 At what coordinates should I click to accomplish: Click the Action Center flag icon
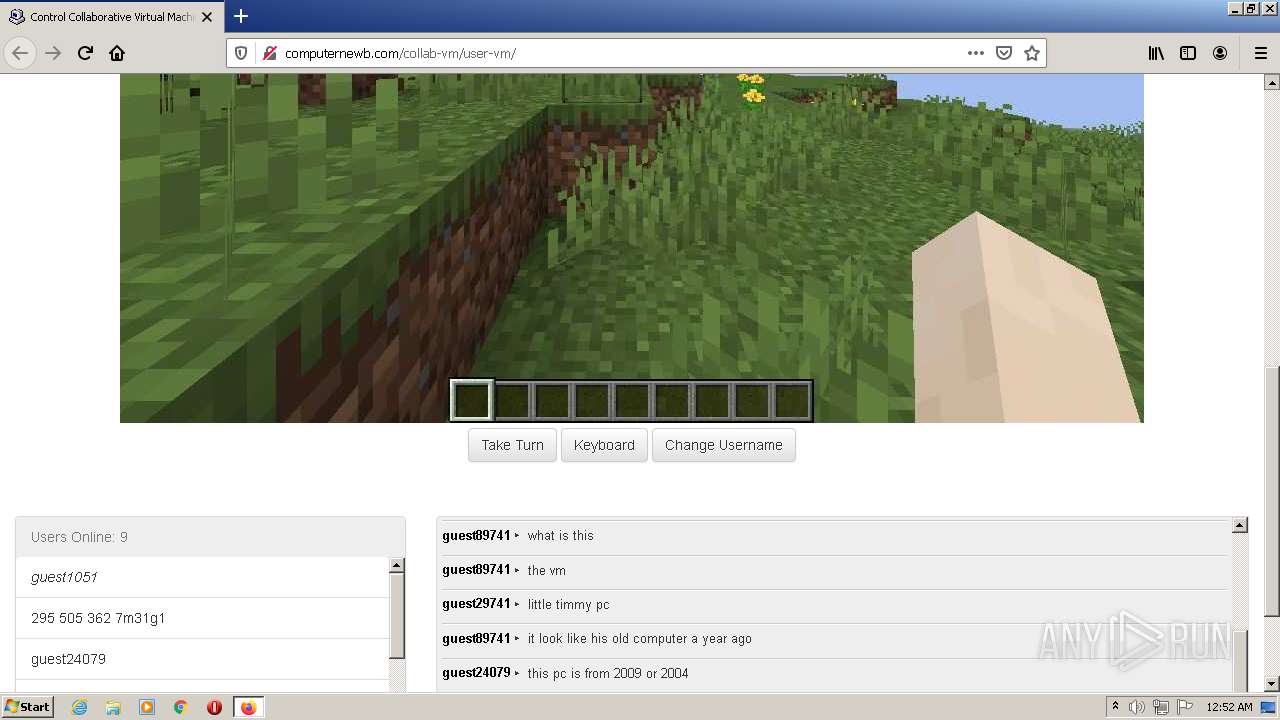(1185, 707)
